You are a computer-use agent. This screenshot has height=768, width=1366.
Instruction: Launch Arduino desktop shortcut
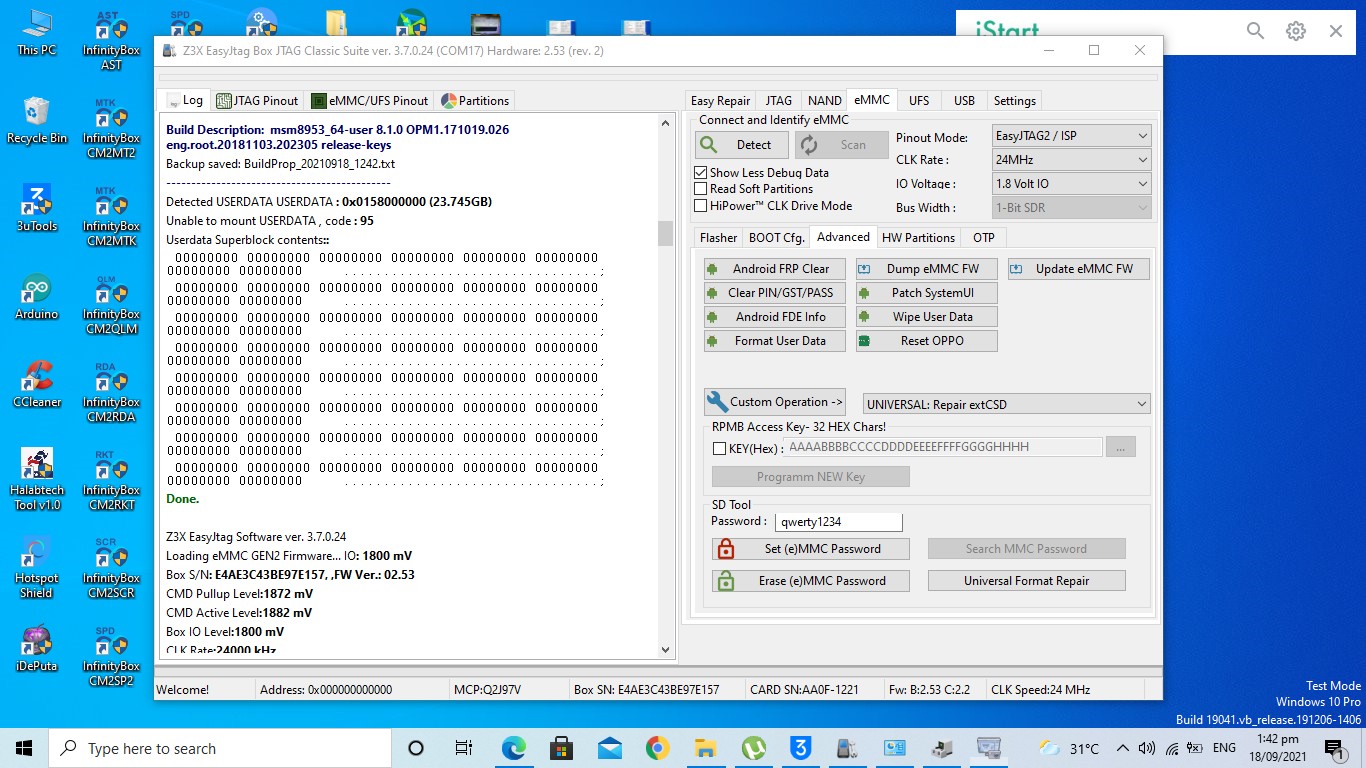click(36, 296)
